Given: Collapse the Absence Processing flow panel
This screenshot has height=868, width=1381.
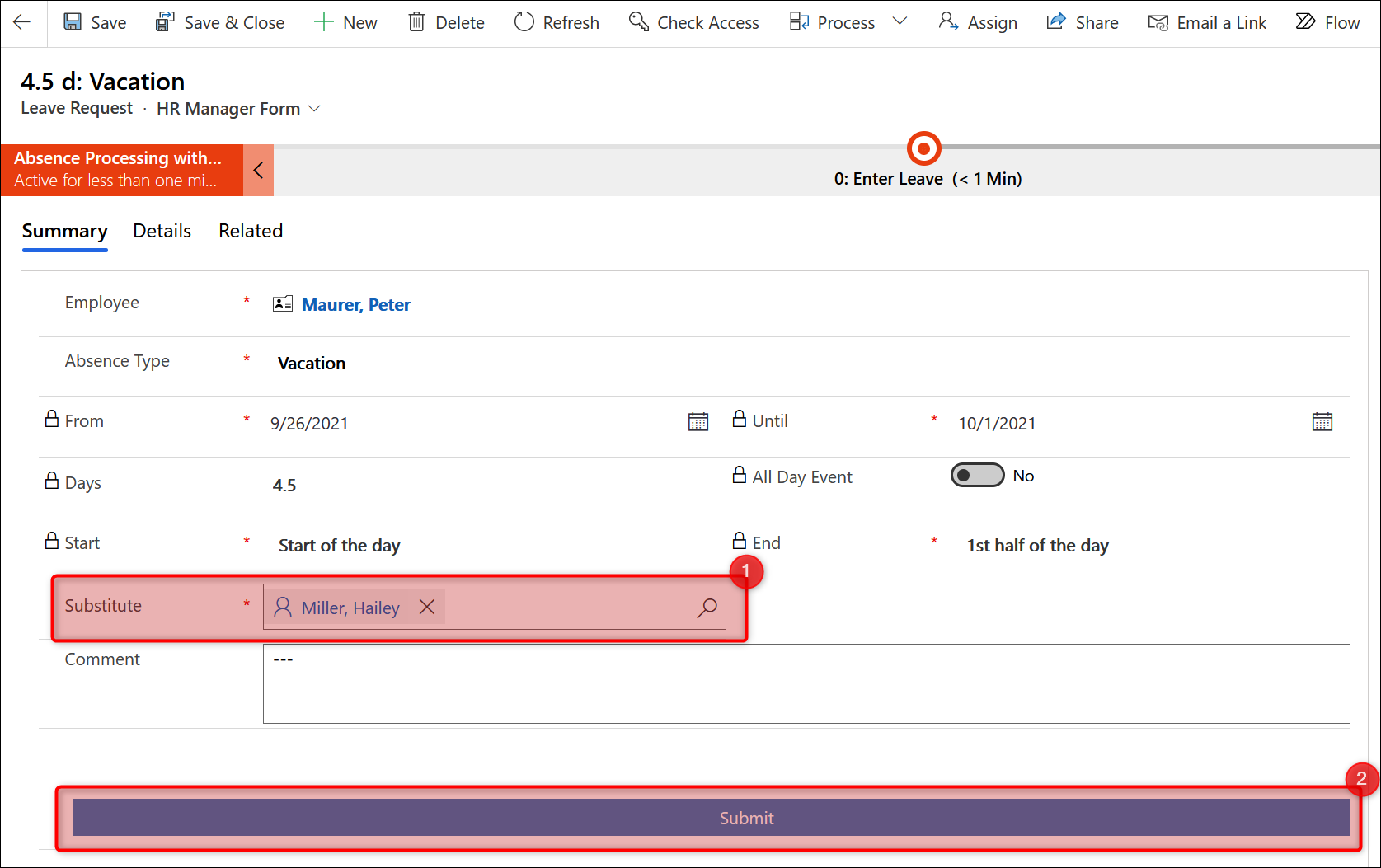Looking at the screenshot, I should [x=258, y=171].
